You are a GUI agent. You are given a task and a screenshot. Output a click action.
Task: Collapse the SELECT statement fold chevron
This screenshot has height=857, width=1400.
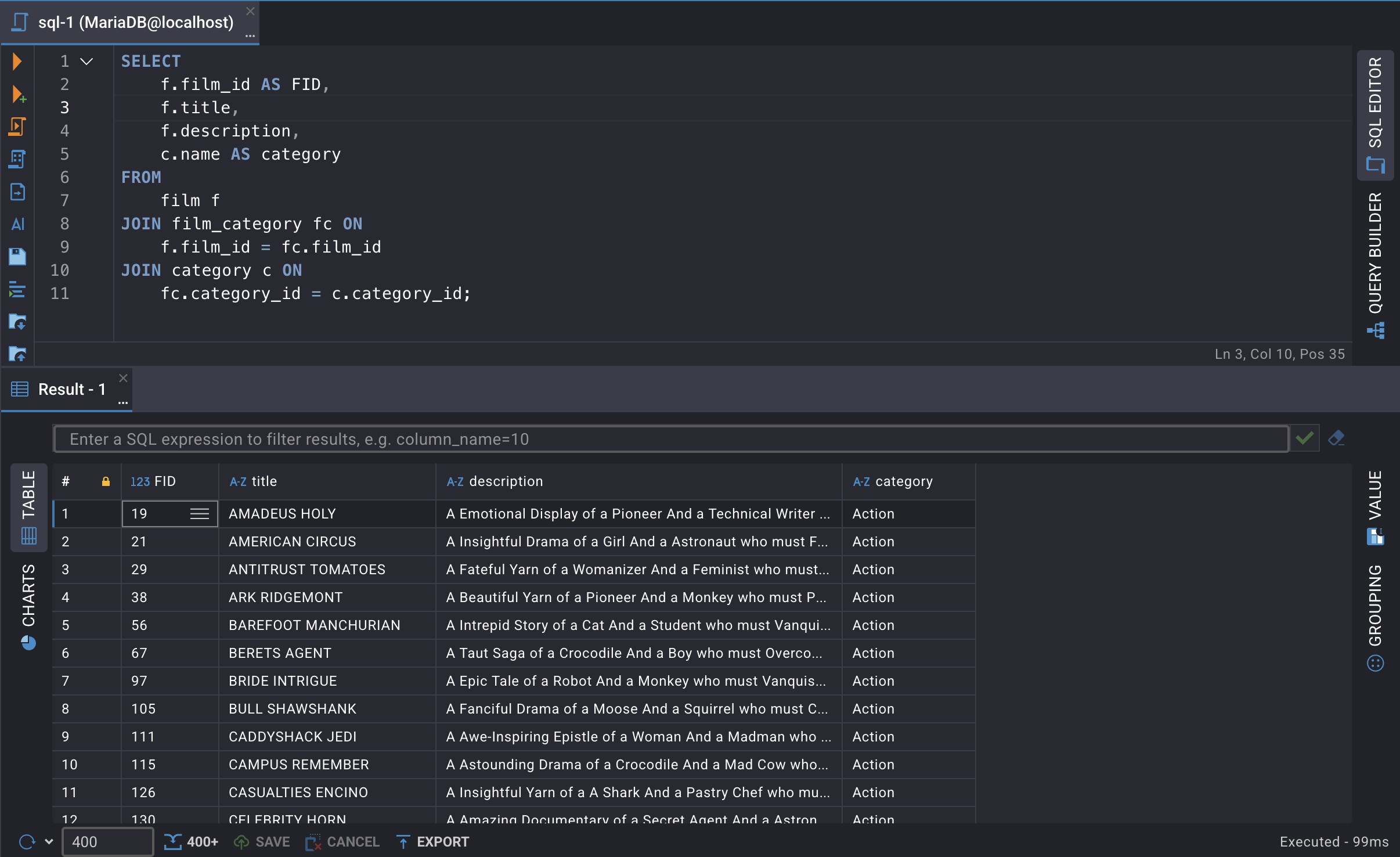click(x=86, y=62)
